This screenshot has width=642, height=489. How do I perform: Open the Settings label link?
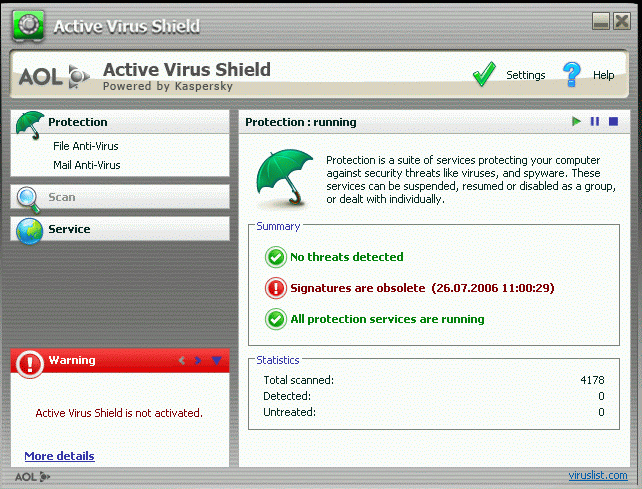526,75
